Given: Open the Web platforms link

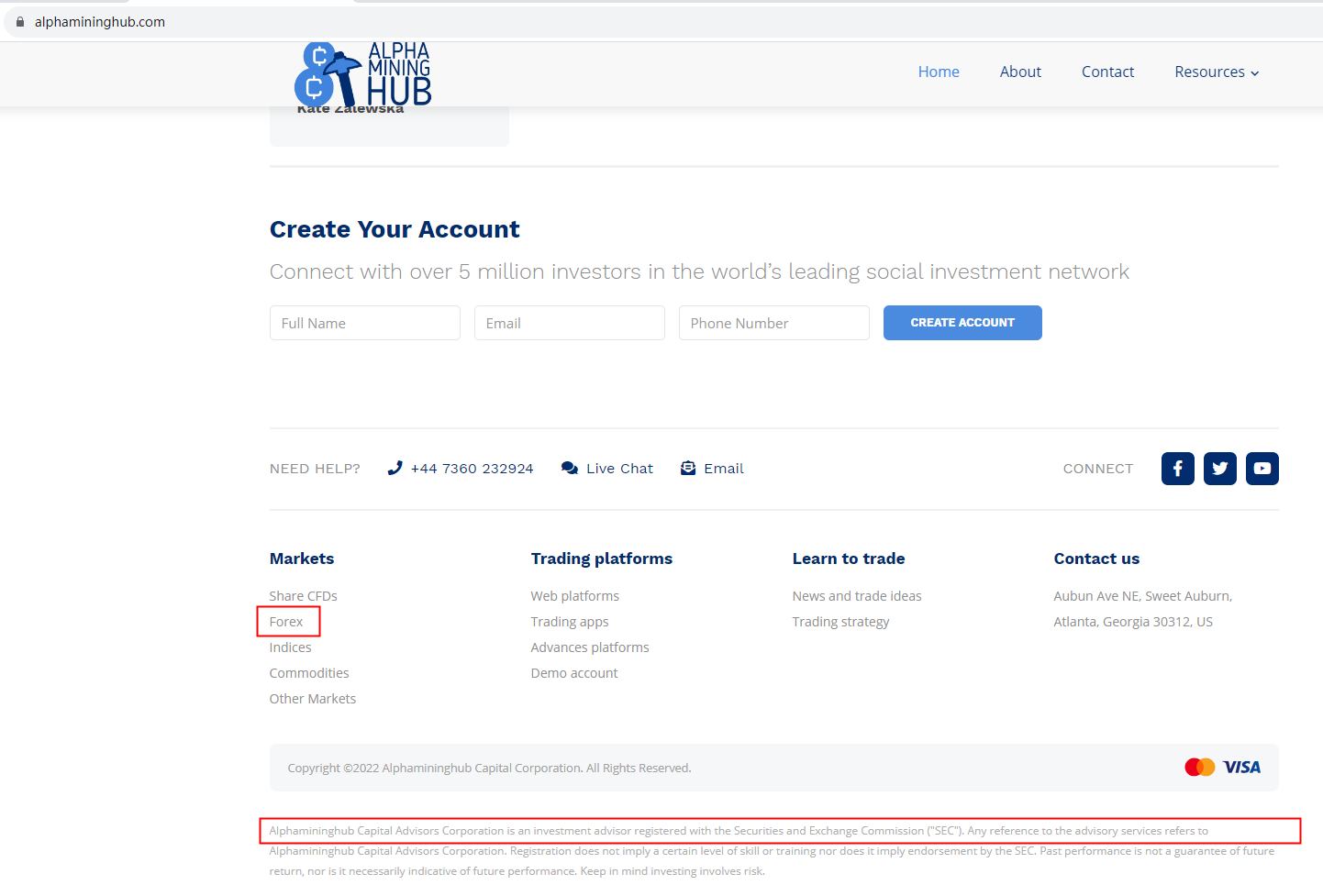Looking at the screenshot, I should (x=575, y=596).
